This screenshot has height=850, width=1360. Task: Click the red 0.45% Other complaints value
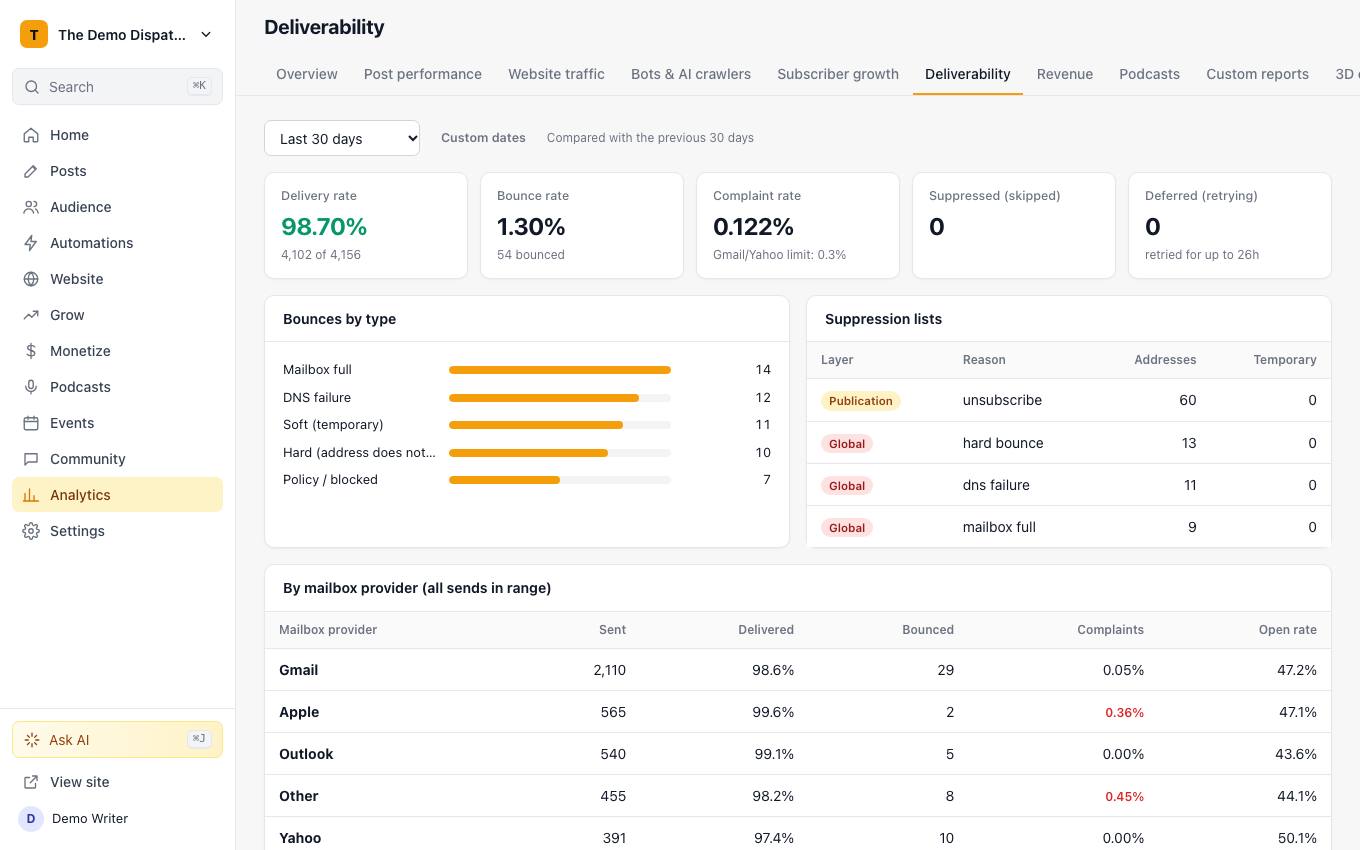[1124, 797]
